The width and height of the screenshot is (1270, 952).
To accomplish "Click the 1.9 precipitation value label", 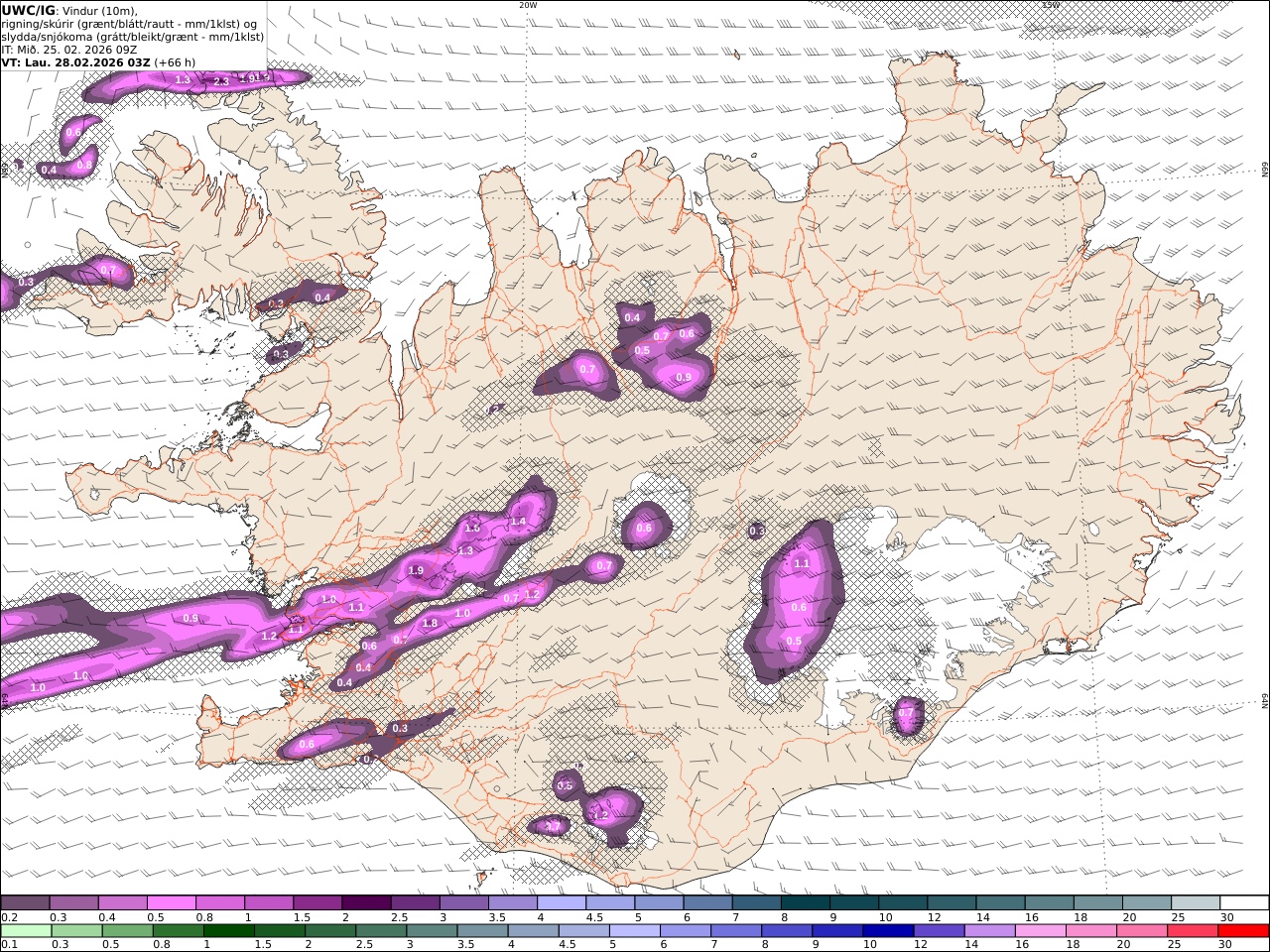I will [416, 571].
